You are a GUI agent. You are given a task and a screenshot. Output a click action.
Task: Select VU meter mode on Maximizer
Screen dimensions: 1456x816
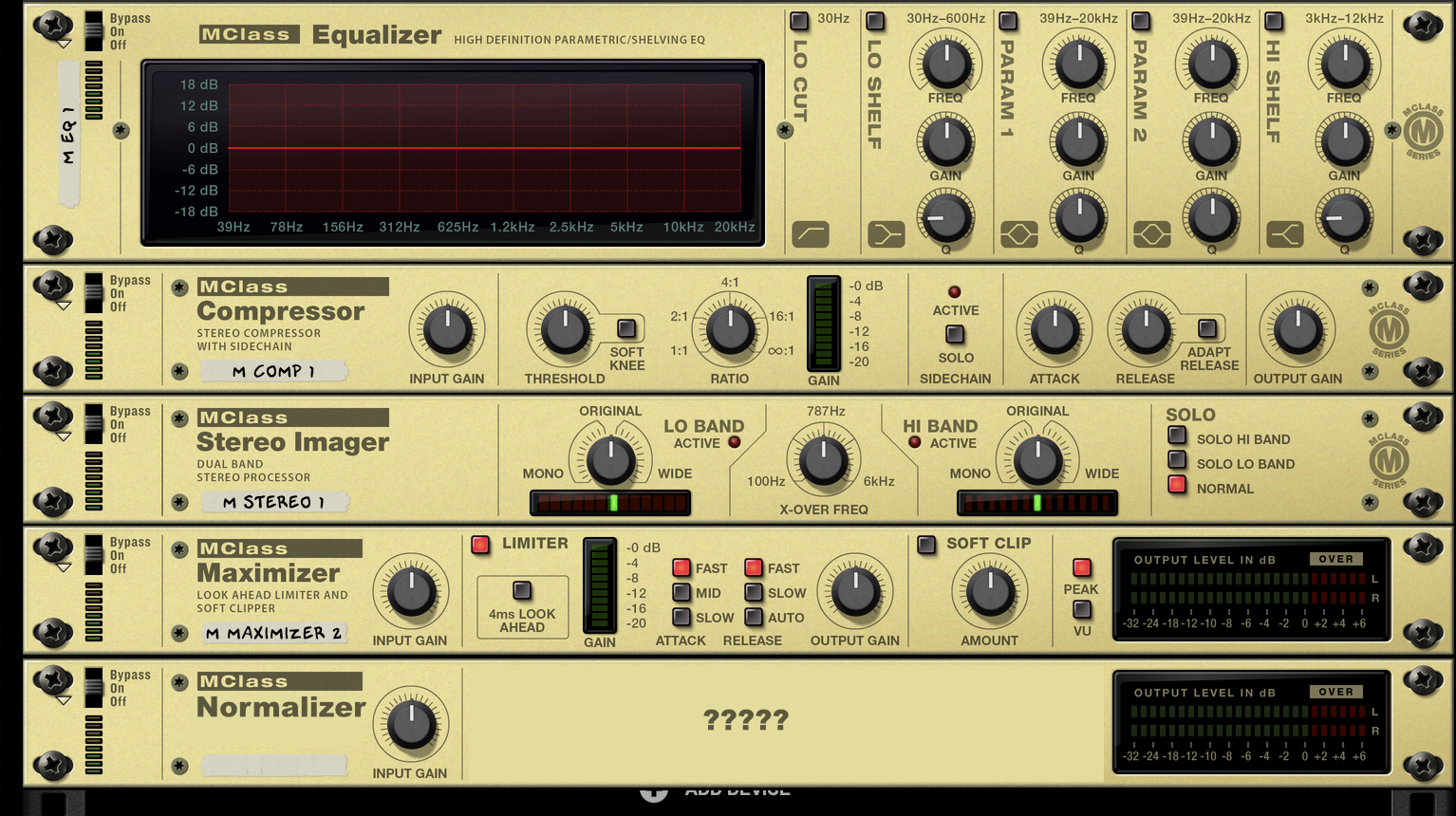tap(1082, 610)
